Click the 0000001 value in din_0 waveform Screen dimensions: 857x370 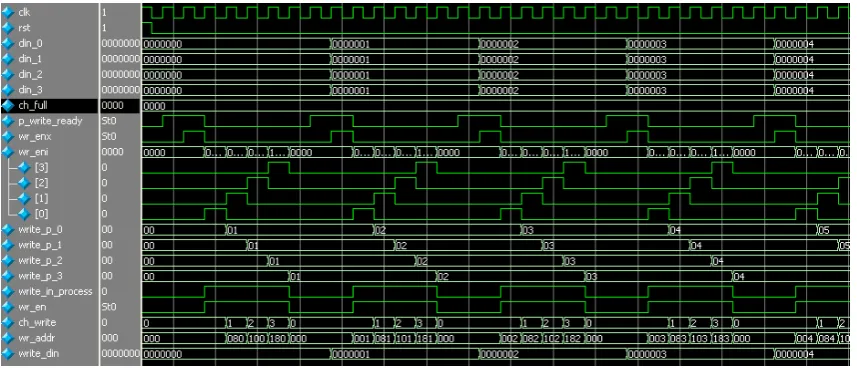pyautogui.click(x=352, y=44)
